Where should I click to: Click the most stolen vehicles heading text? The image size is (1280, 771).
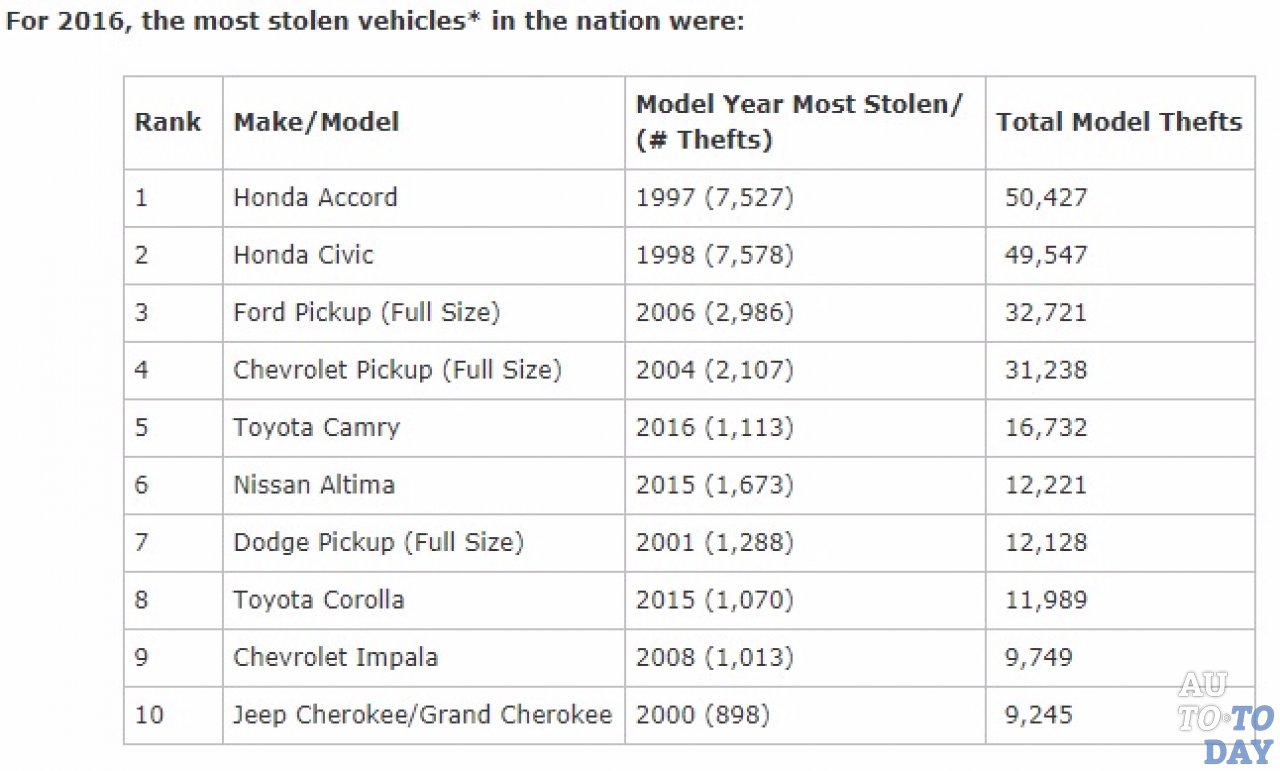click(x=375, y=21)
